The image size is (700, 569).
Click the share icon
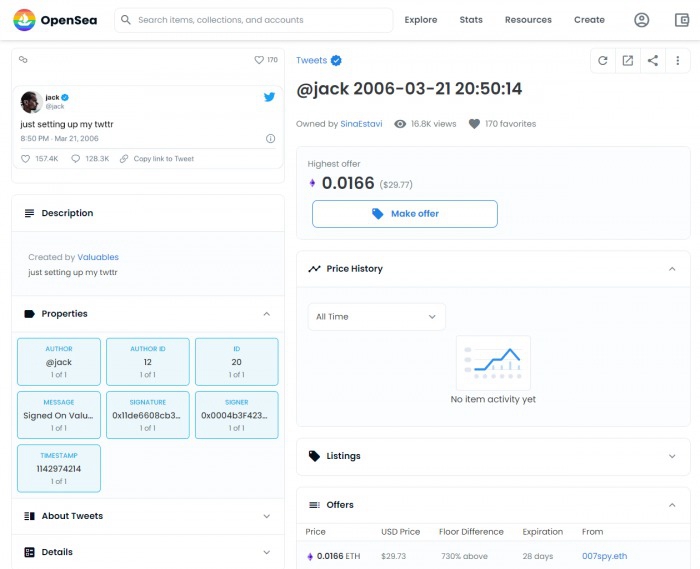pyautogui.click(x=653, y=61)
